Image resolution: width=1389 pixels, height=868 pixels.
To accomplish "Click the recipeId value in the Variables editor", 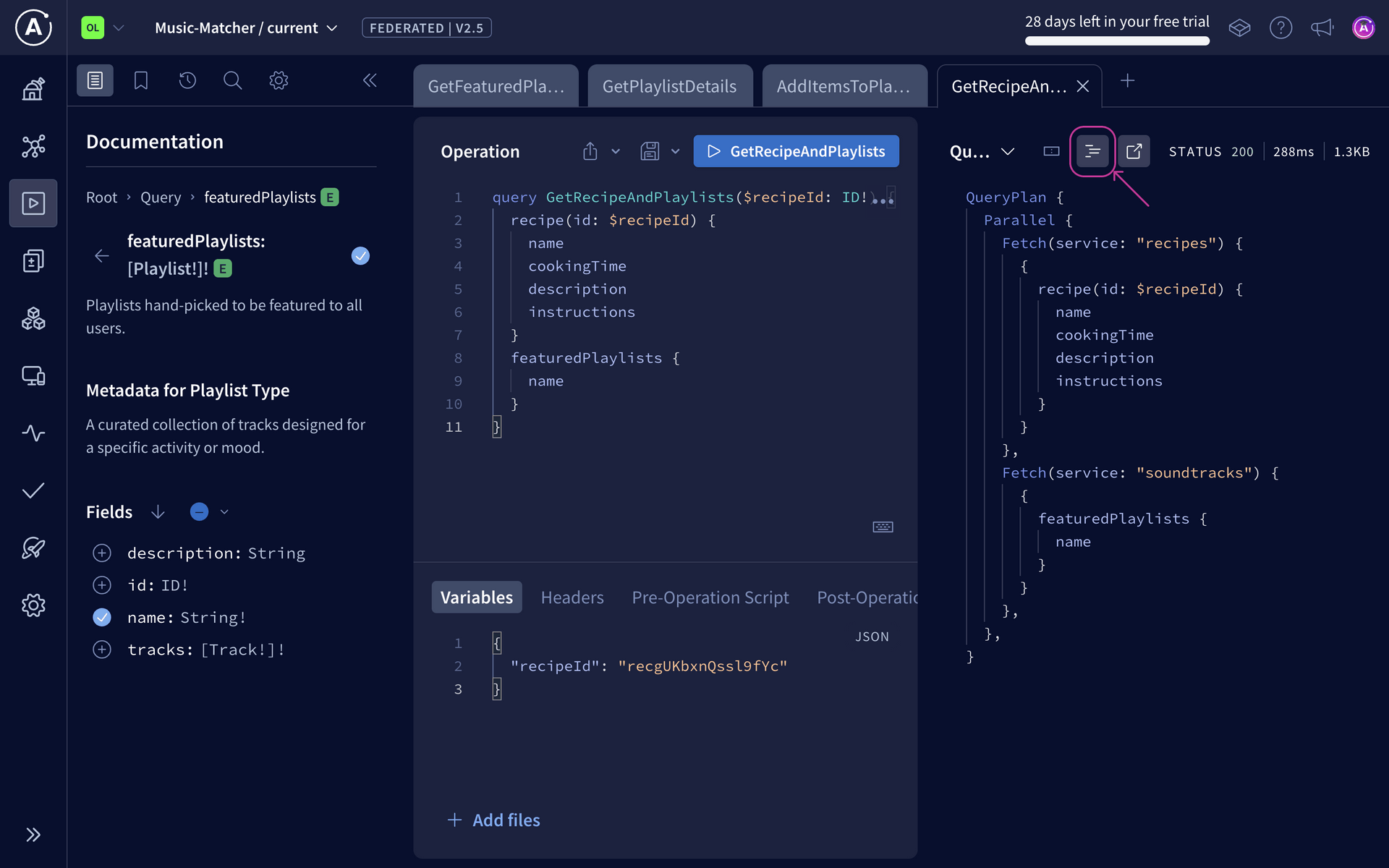I will [x=702, y=665].
